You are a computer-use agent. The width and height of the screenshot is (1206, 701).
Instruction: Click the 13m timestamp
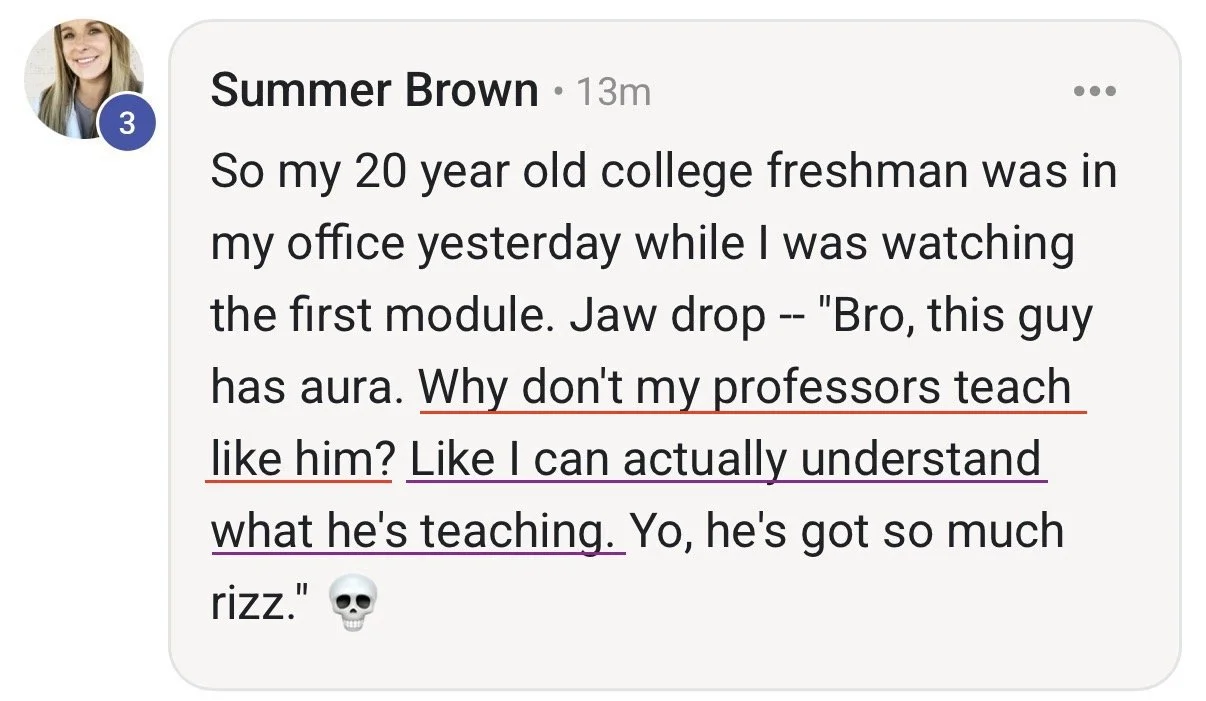click(x=614, y=93)
